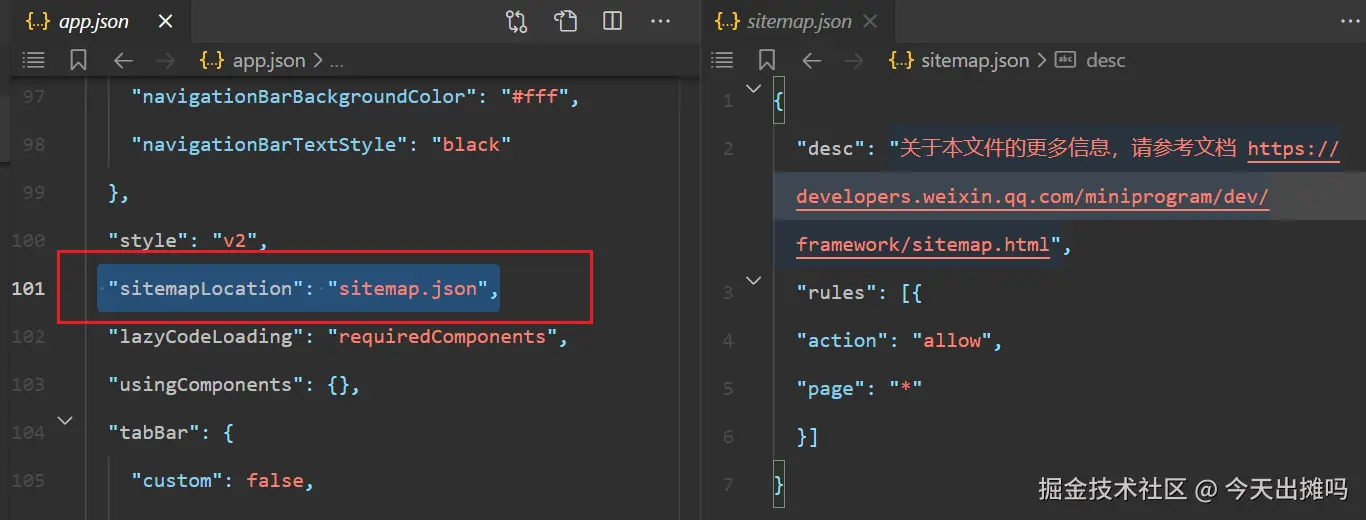The height and width of the screenshot is (520, 1366).
Task: Click the "desc" key in sitemap.json
Action: pyautogui.click(x=831, y=149)
